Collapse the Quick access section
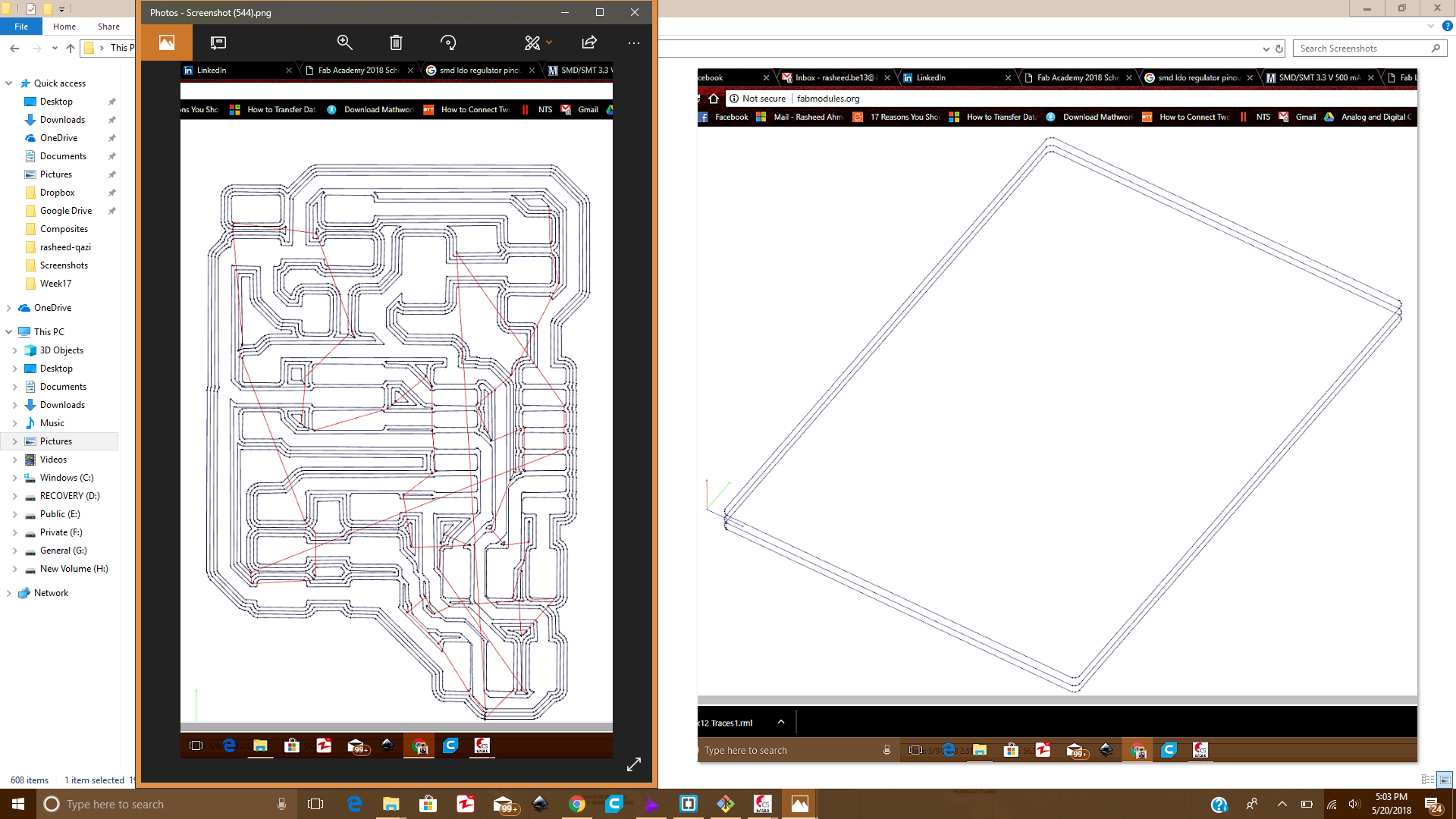 click(x=8, y=83)
